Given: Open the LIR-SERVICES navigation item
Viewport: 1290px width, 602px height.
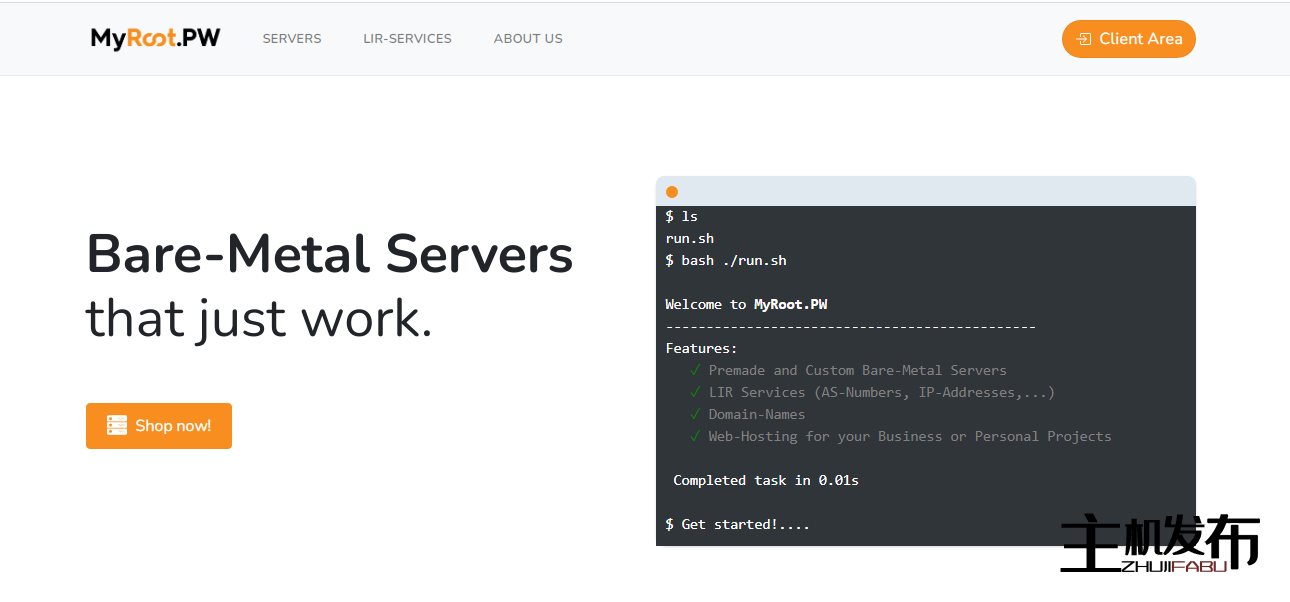Looking at the screenshot, I should pyautogui.click(x=407, y=39).
